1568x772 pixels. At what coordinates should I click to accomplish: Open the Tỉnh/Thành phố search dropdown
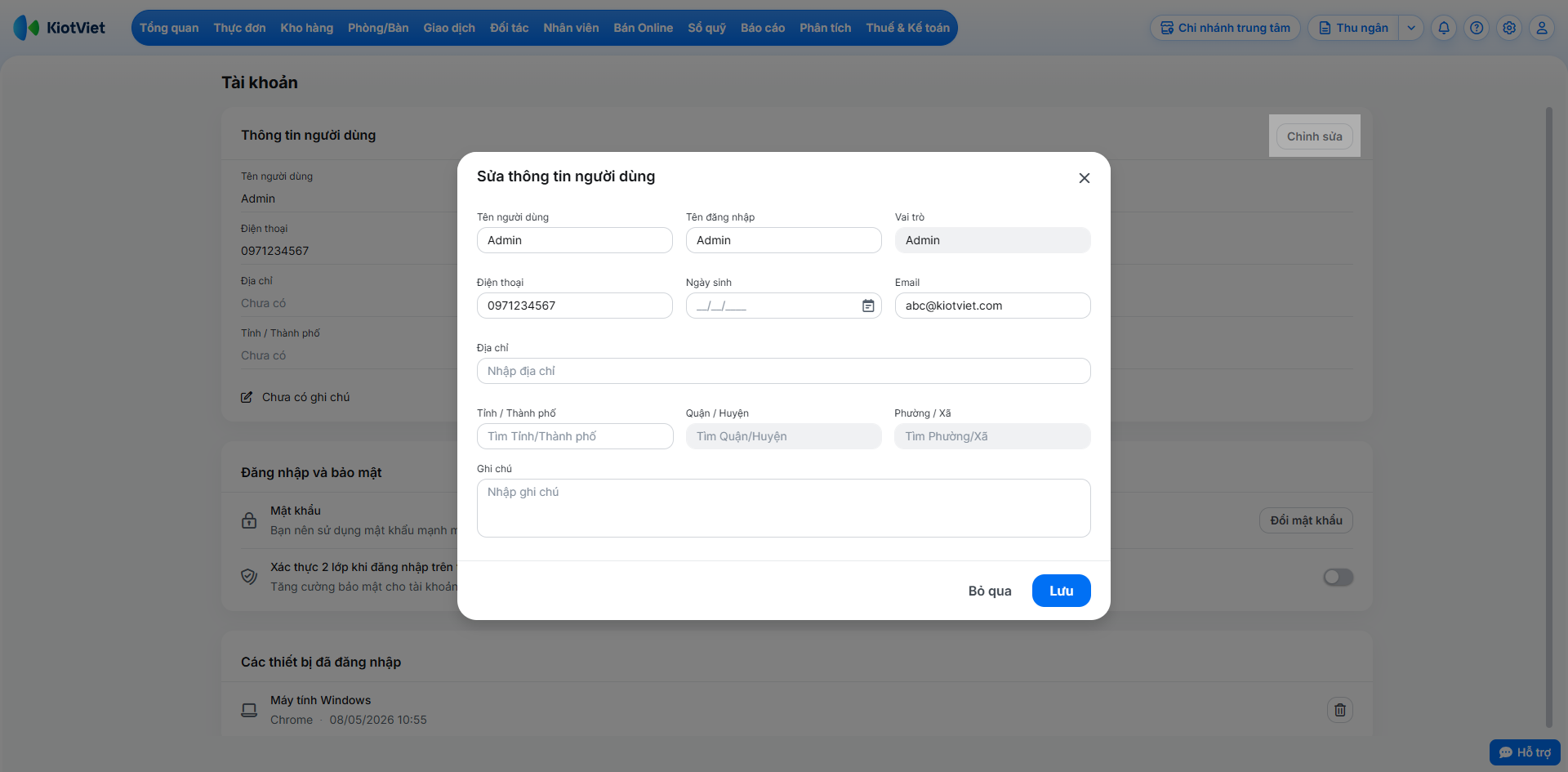[x=575, y=436]
